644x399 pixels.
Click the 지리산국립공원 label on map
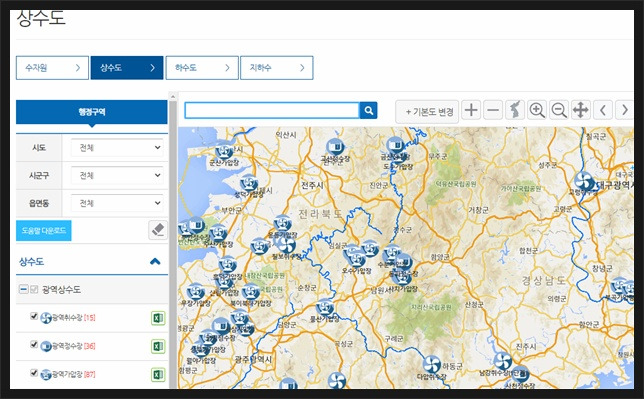(431, 307)
